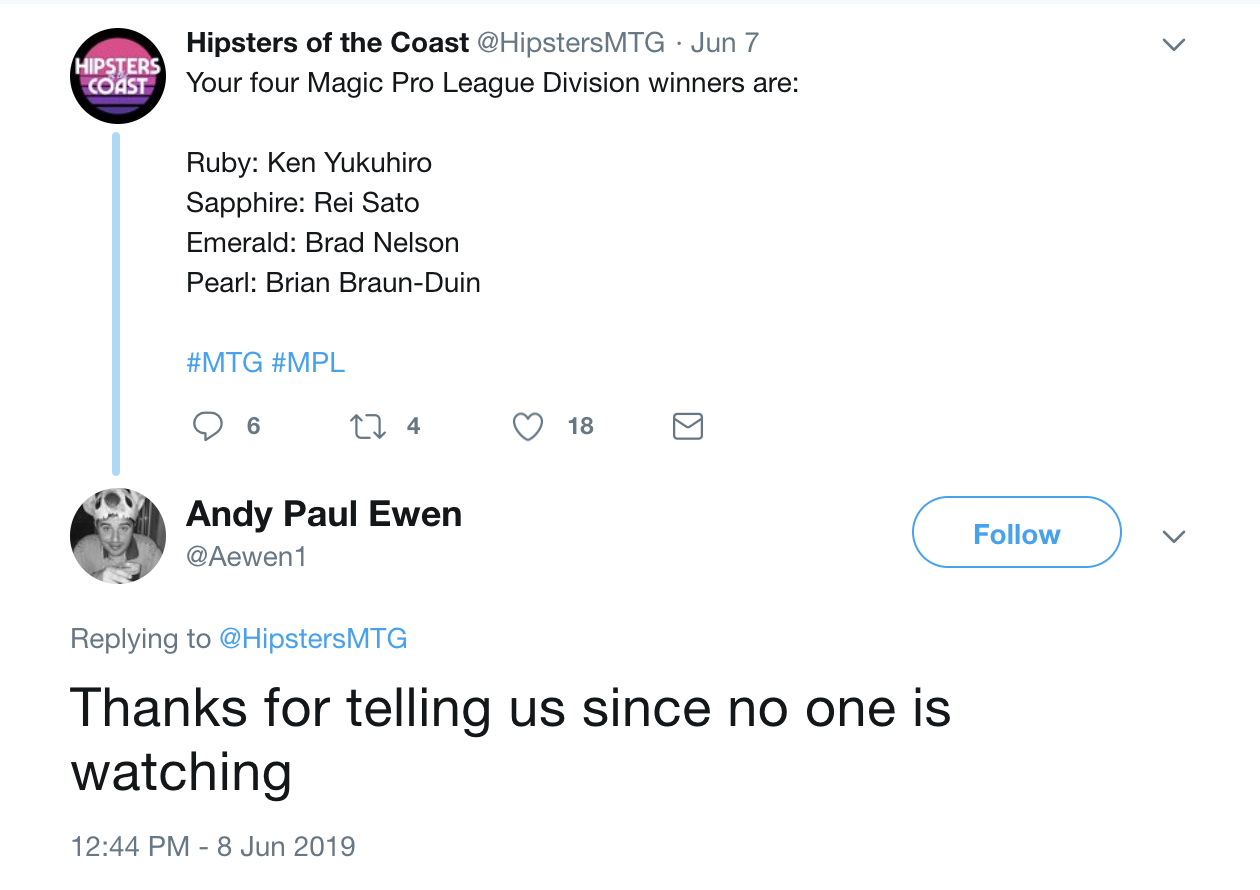Open the #MTG hashtag
Viewport: 1260px width, 890px height.
coord(225,362)
